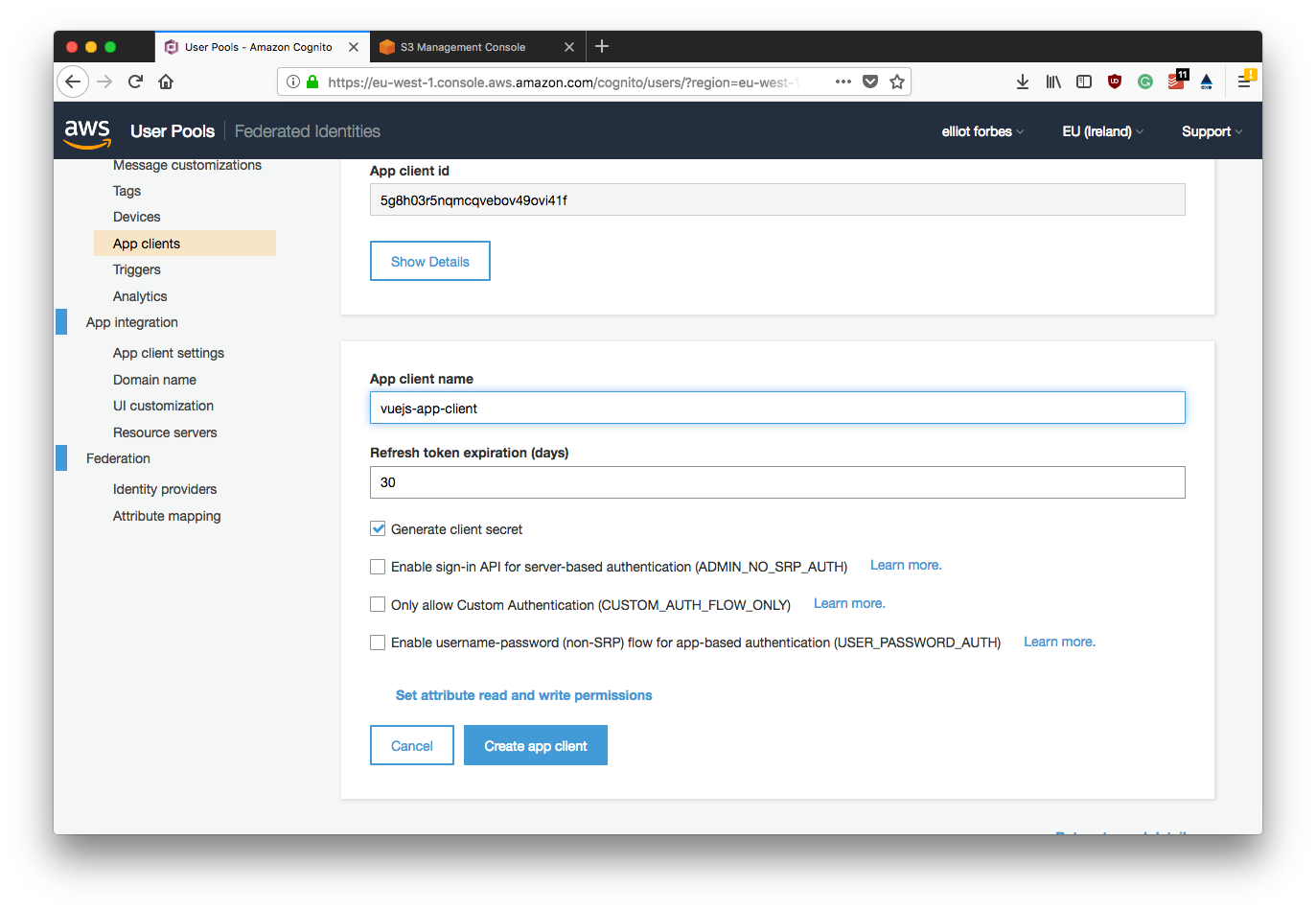Enable ADMIN_NO_SRP_AUTH sign-in API checkbox

coord(378,567)
